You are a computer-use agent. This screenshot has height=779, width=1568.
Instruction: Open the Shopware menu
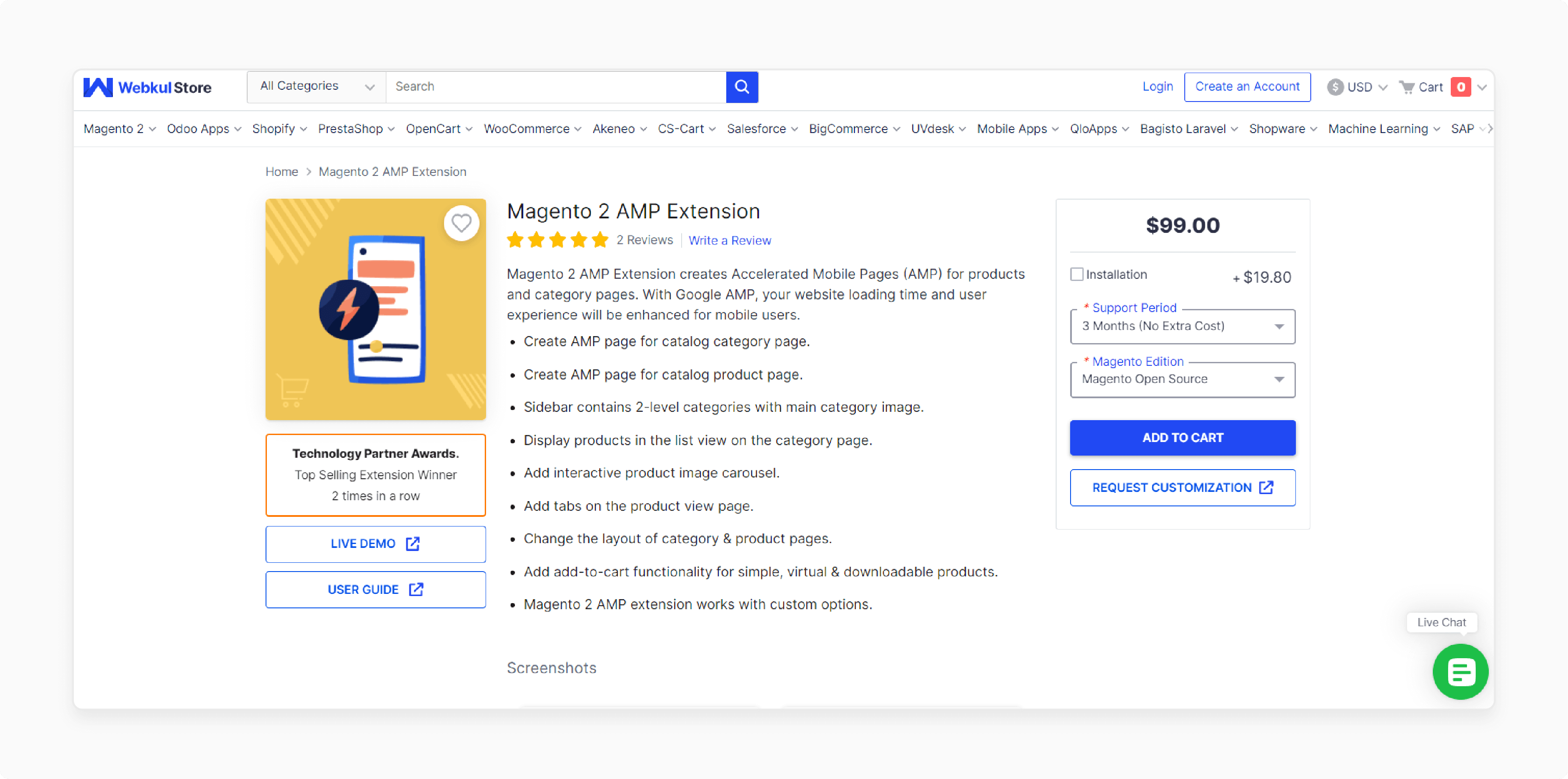[x=1282, y=129]
